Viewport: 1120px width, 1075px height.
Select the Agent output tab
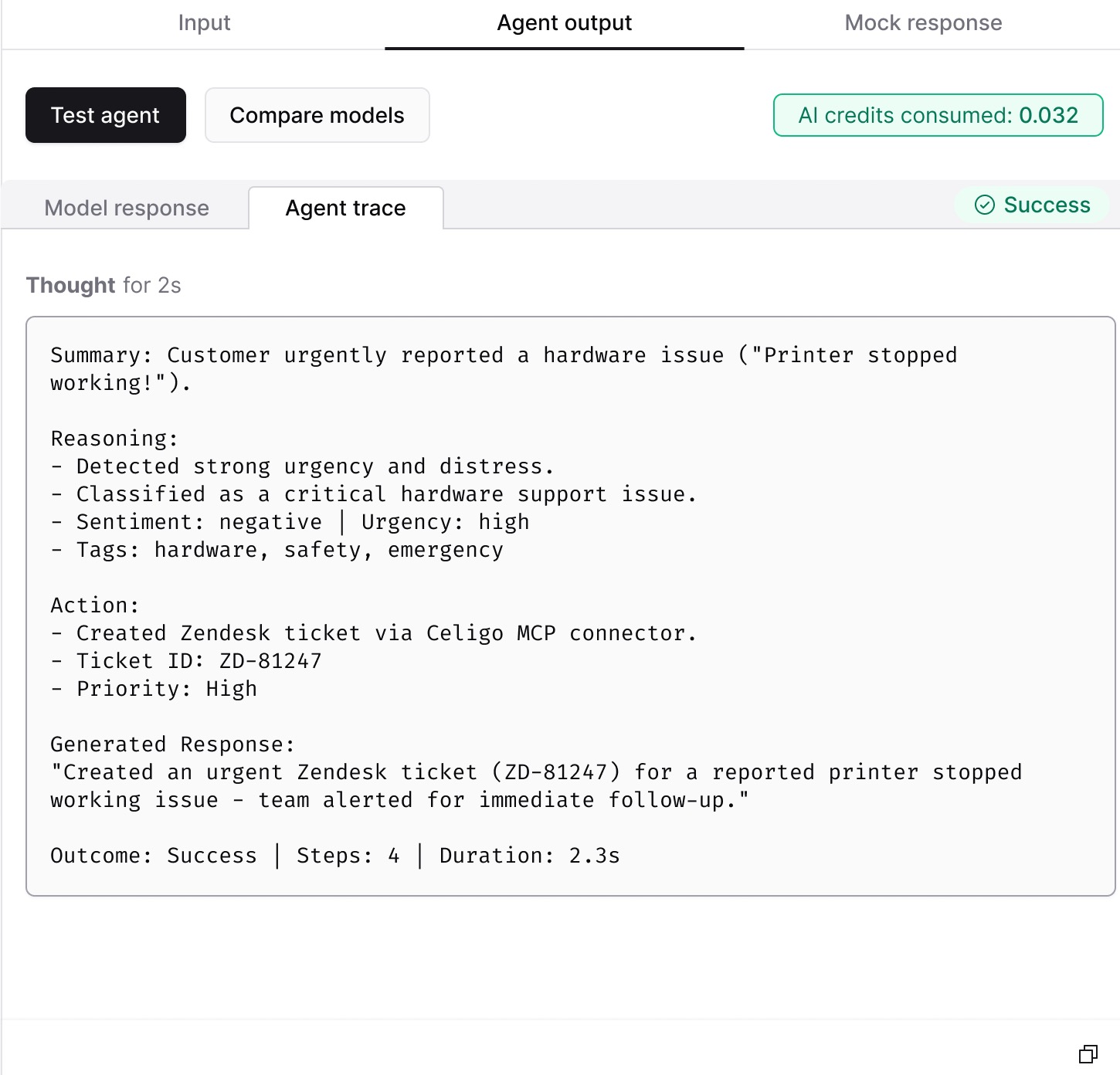(565, 23)
